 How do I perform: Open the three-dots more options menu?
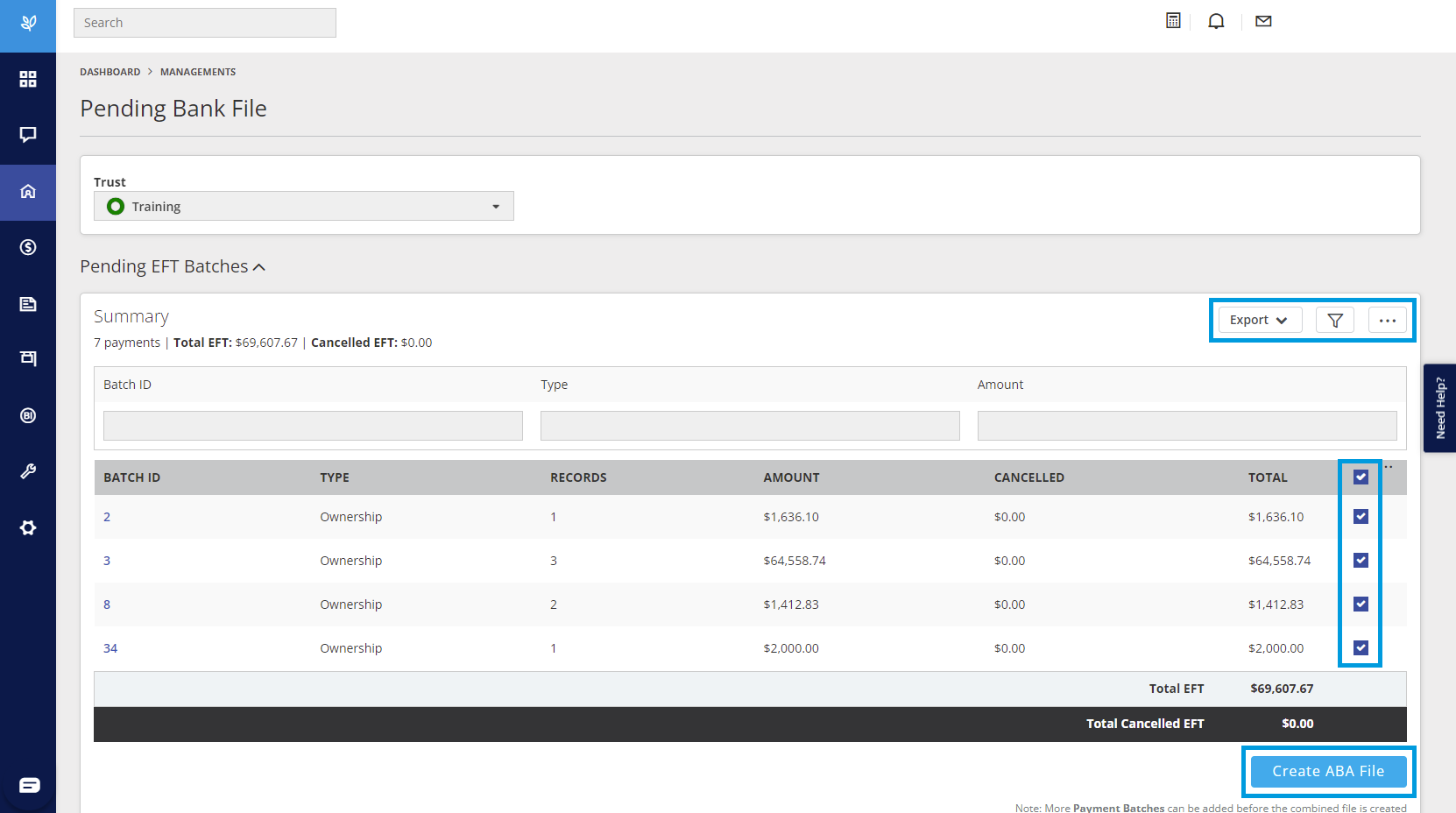[x=1388, y=320]
